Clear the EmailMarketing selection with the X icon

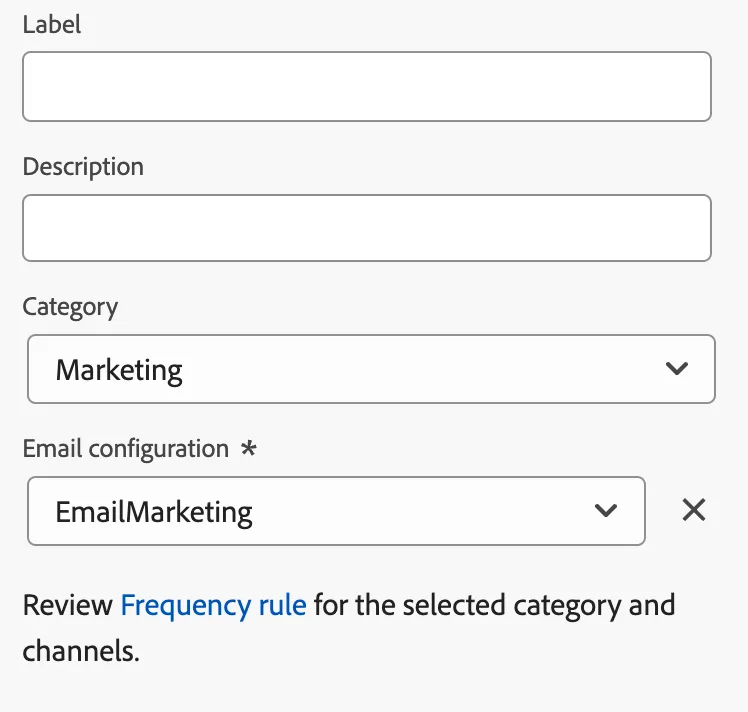click(694, 510)
